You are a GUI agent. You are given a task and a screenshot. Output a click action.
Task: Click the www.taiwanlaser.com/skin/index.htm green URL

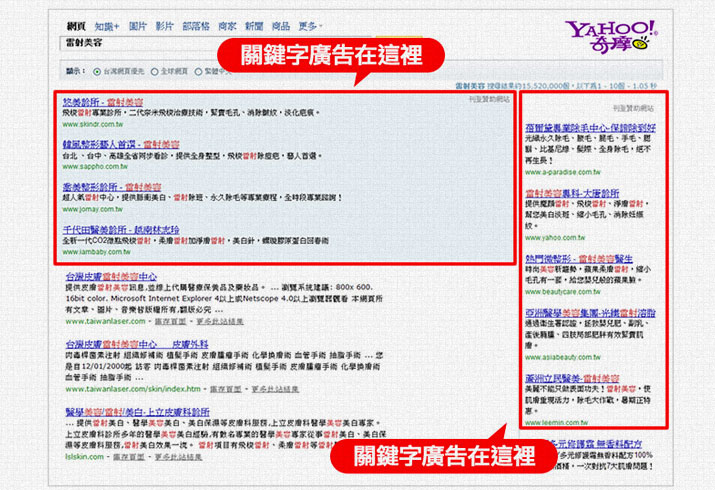(133, 389)
